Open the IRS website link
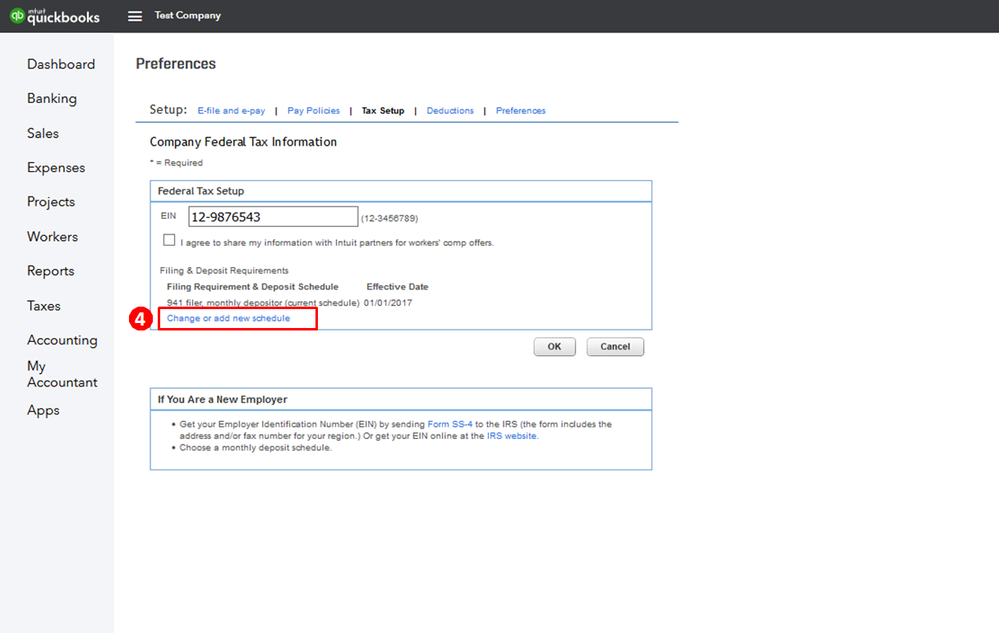 click(512, 436)
